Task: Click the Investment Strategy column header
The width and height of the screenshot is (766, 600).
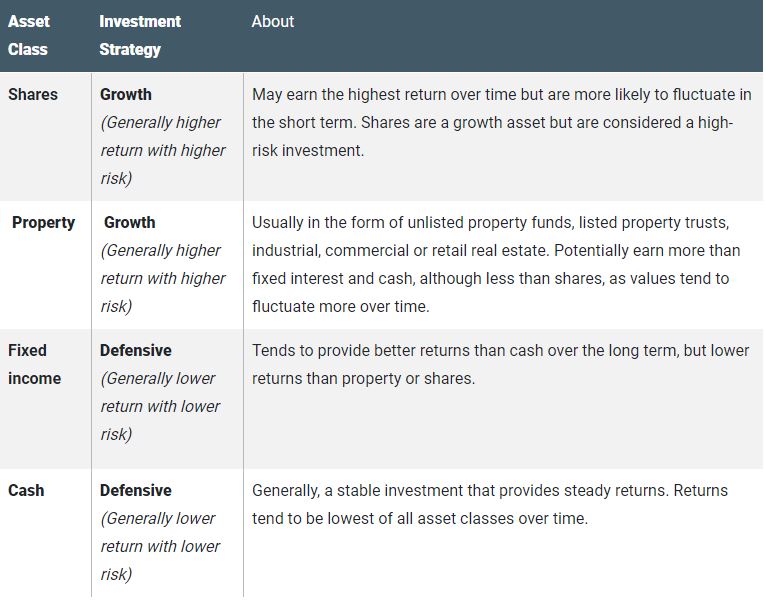Action: (x=140, y=35)
